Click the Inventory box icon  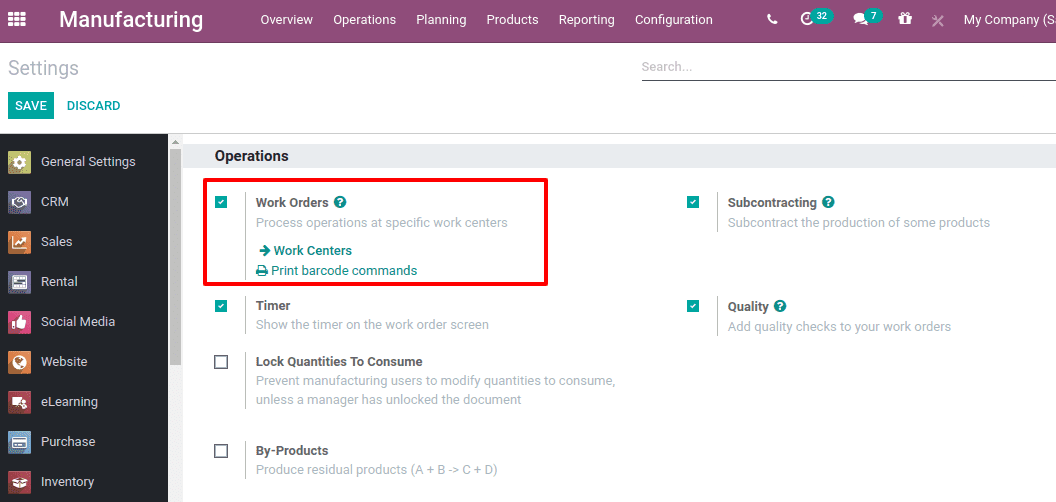20,482
